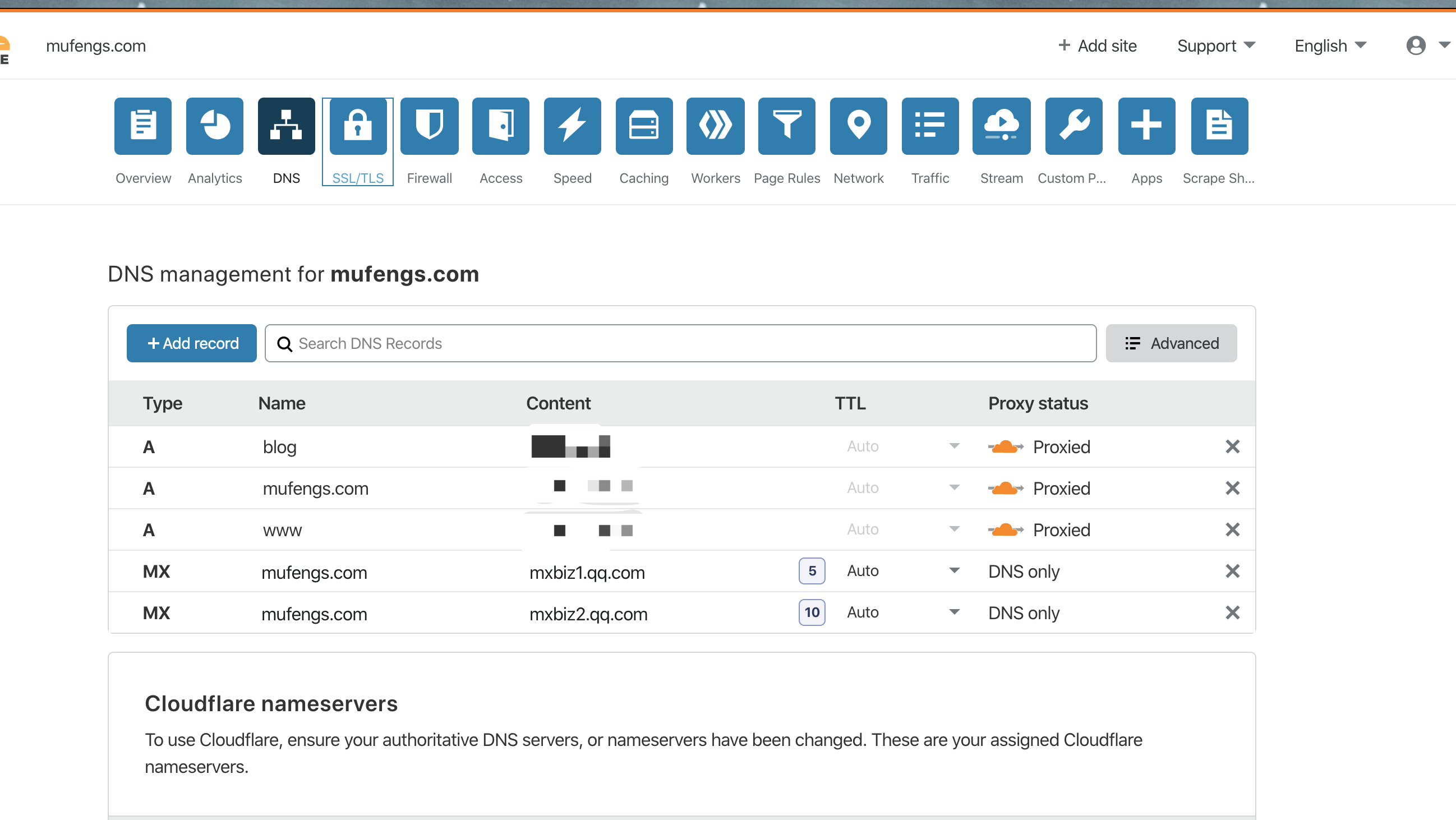Open the Firewall shield icon
The height and width of the screenshot is (820, 1456).
pos(429,126)
